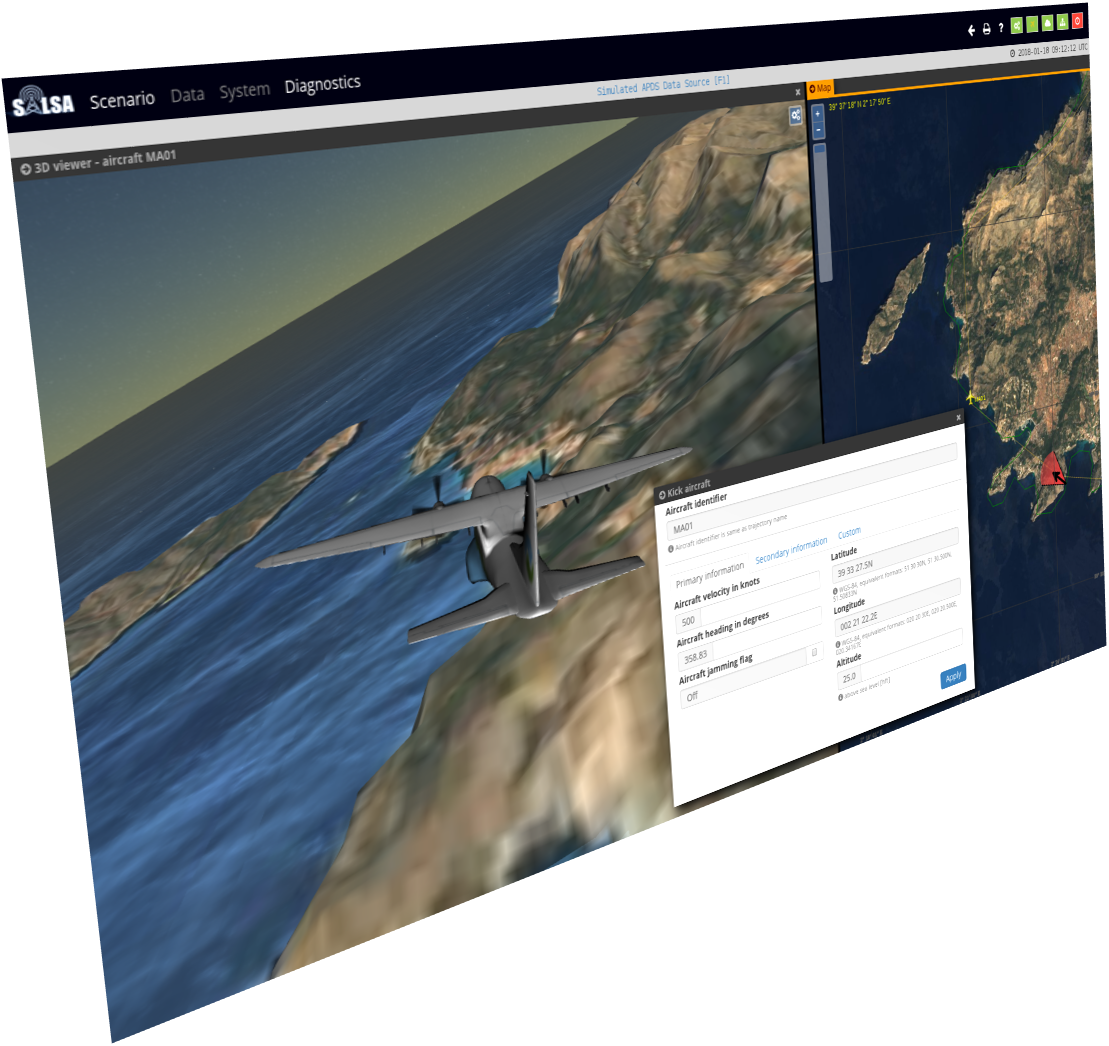Close the 3D viewer panel
Viewport: 1109px width, 1046px height.
click(x=798, y=92)
